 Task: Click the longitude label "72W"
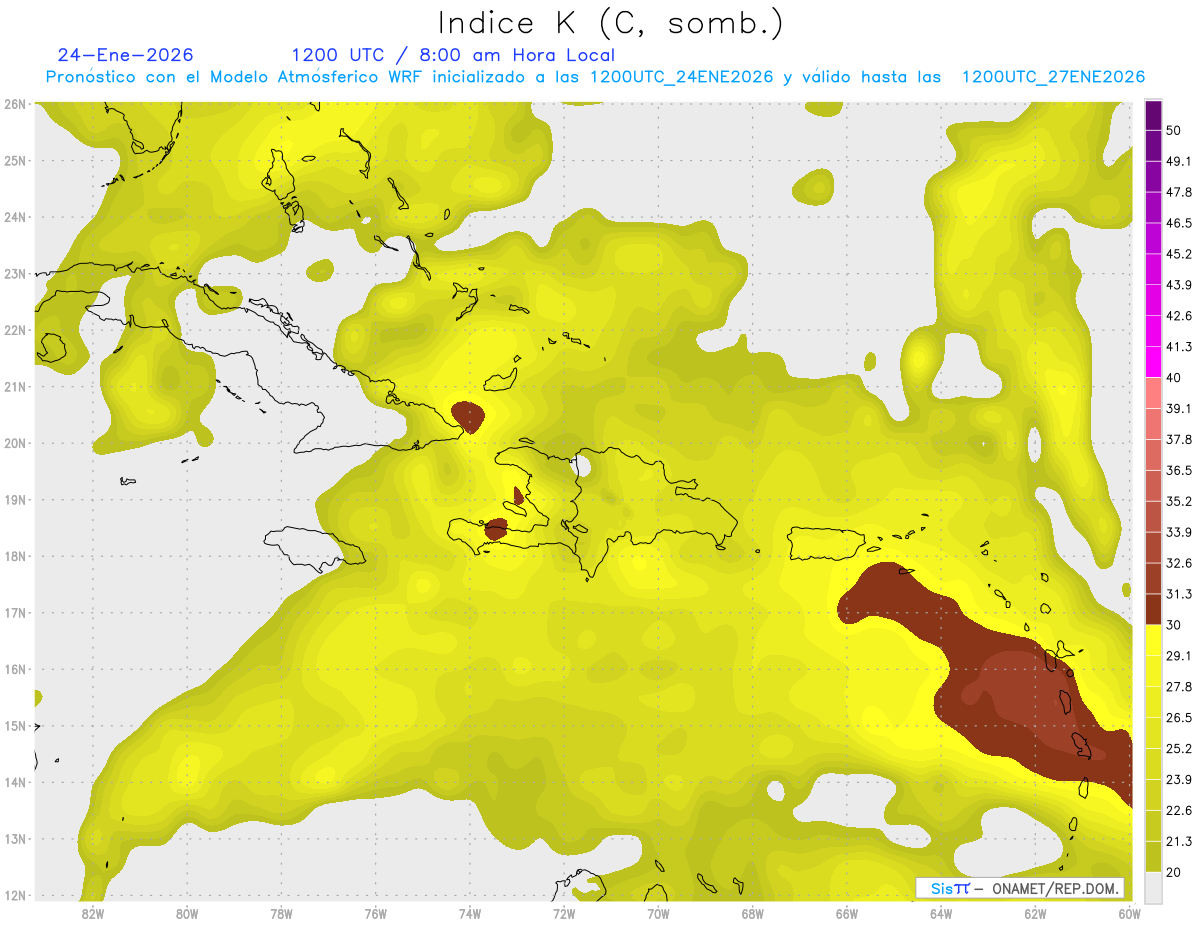(x=564, y=913)
